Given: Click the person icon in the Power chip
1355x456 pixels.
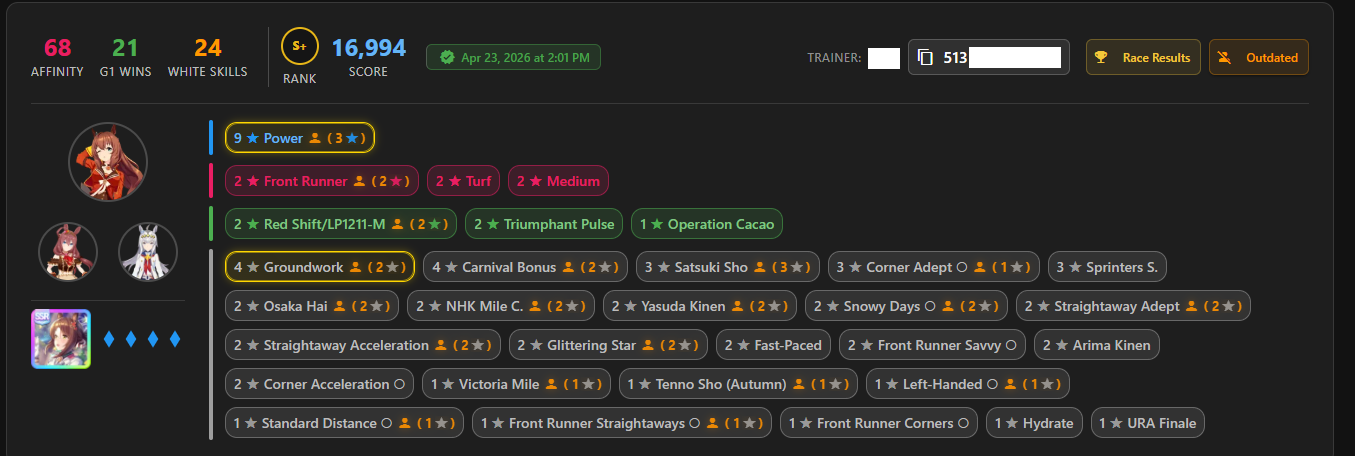Looking at the screenshot, I should pyautogui.click(x=314, y=138).
